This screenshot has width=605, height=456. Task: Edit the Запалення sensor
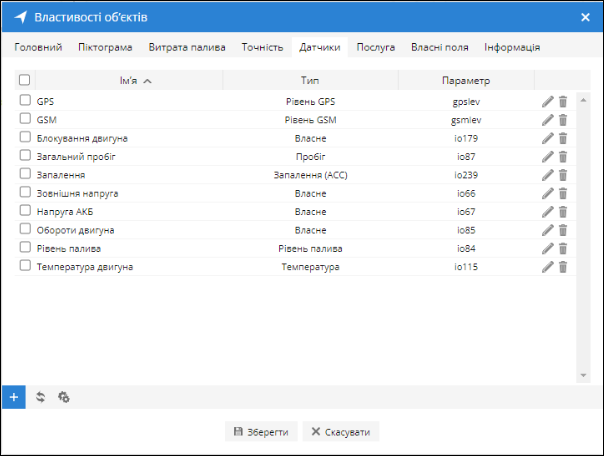pos(548,175)
